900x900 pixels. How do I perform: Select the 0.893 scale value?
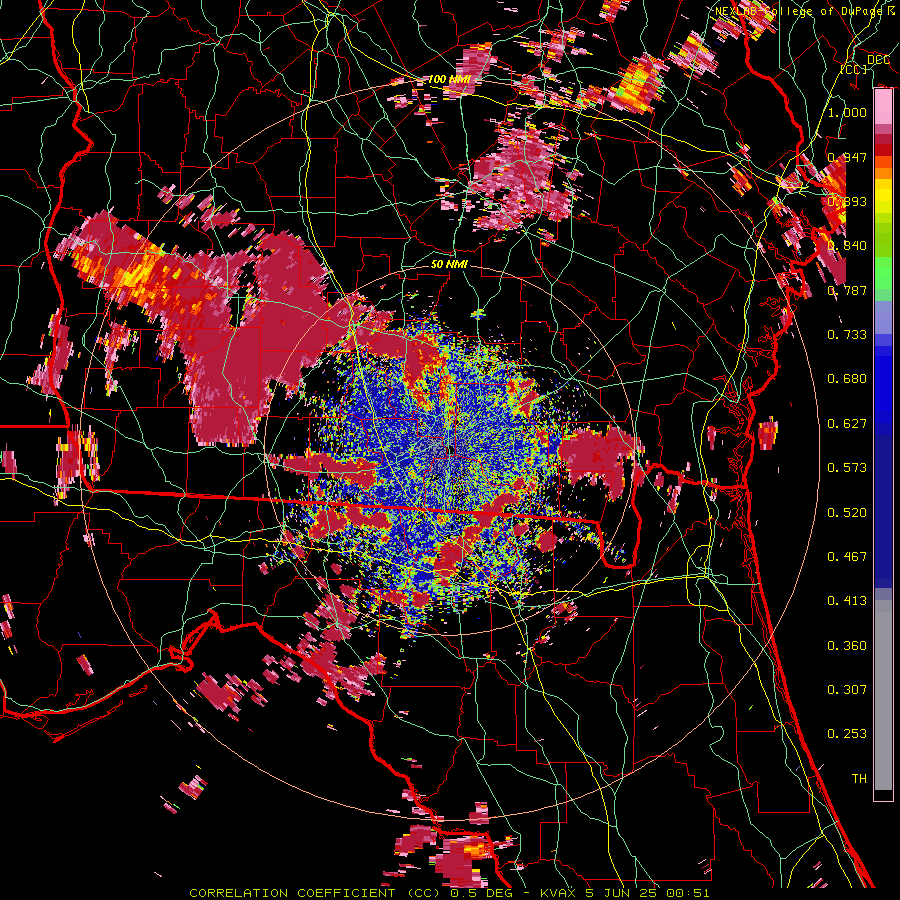coord(847,201)
